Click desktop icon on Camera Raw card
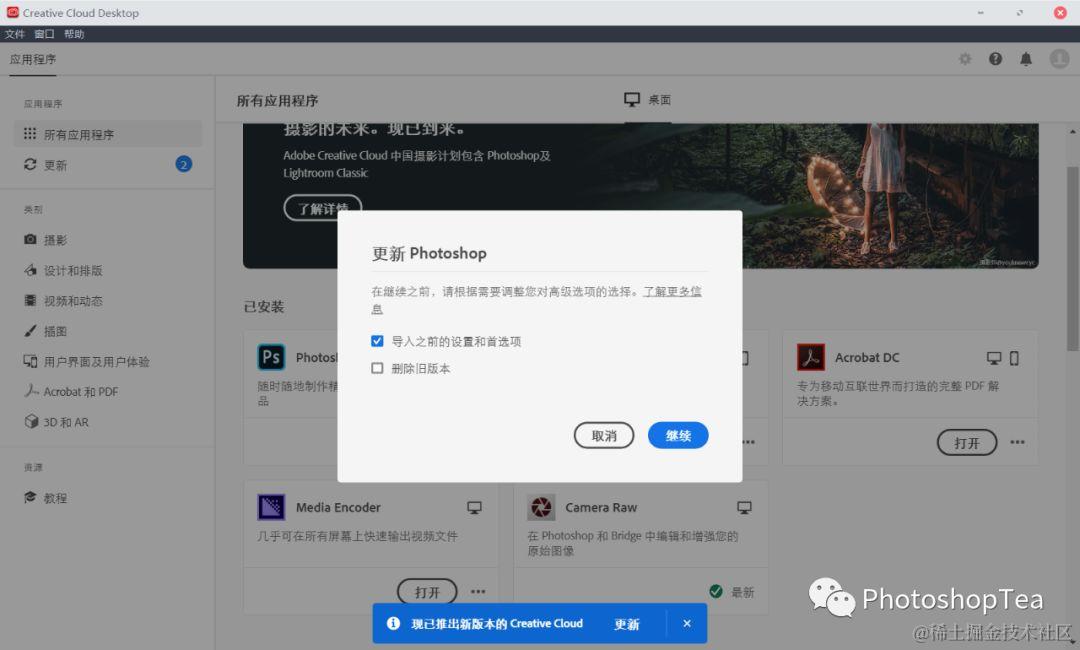This screenshot has width=1080, height=650. click(744, 507)
